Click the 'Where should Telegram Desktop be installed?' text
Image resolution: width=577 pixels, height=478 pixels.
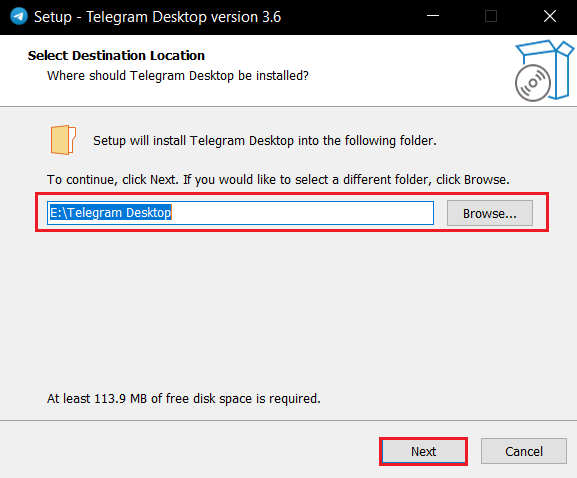(178, 76)
